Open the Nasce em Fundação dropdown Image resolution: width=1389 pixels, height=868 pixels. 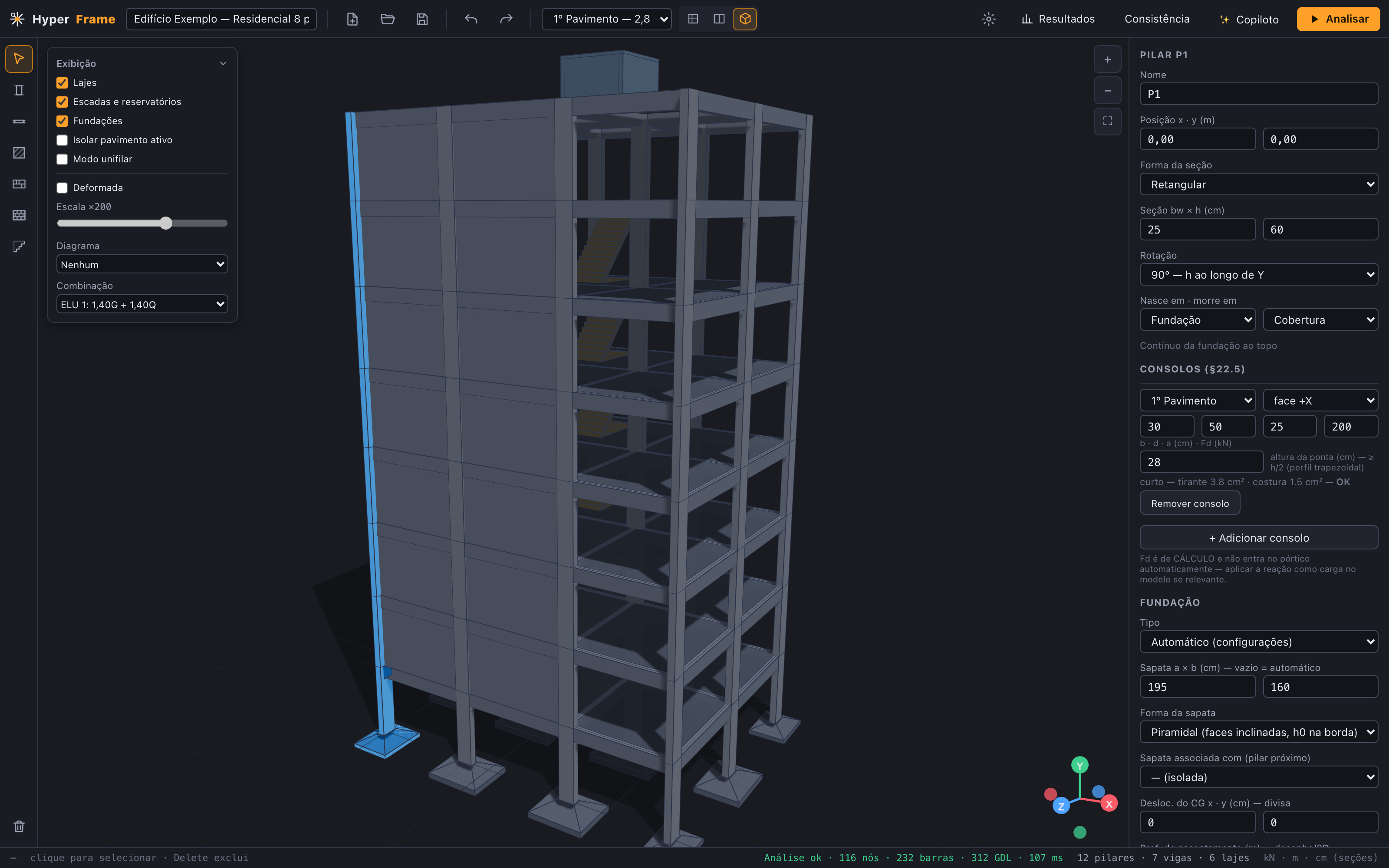coord(1198,320)
